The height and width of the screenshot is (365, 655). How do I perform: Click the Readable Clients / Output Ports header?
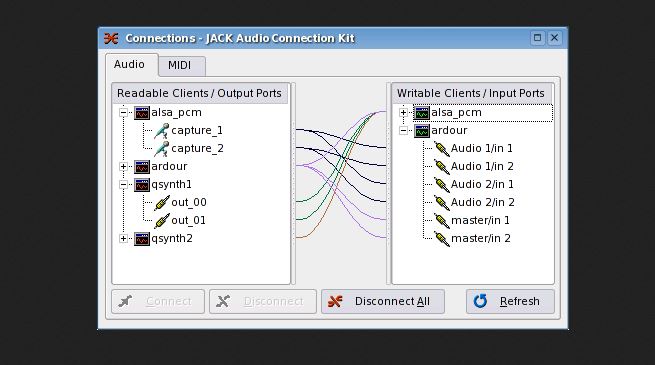pyautogui.click(x=200, y=93)
